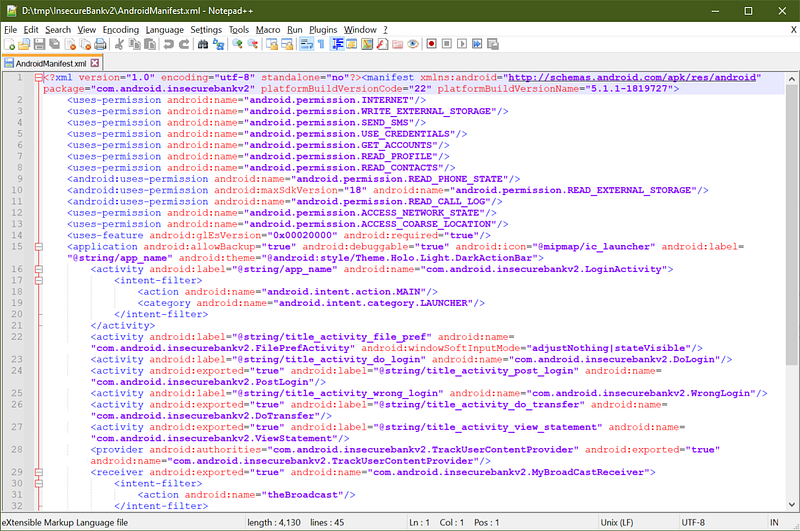
Task: Redo the last undone action
Action: coord(184,44)
